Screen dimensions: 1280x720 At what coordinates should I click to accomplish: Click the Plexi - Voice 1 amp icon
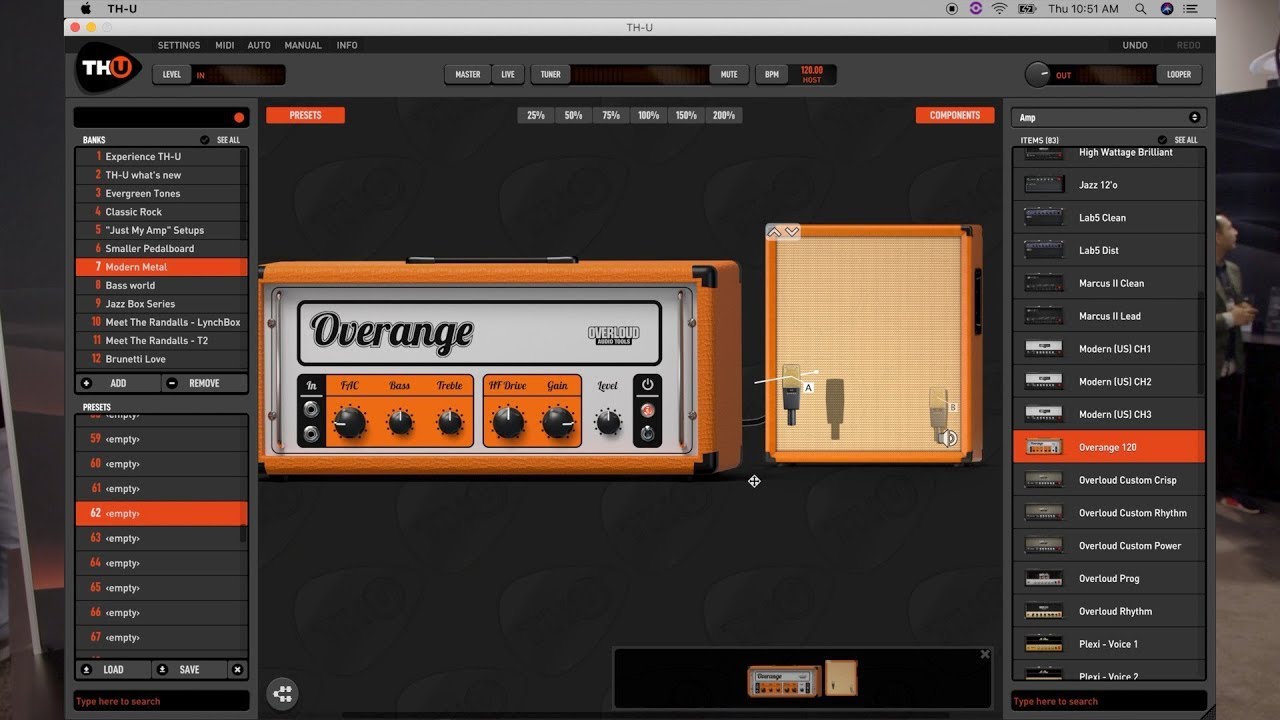coord(1044,644)
